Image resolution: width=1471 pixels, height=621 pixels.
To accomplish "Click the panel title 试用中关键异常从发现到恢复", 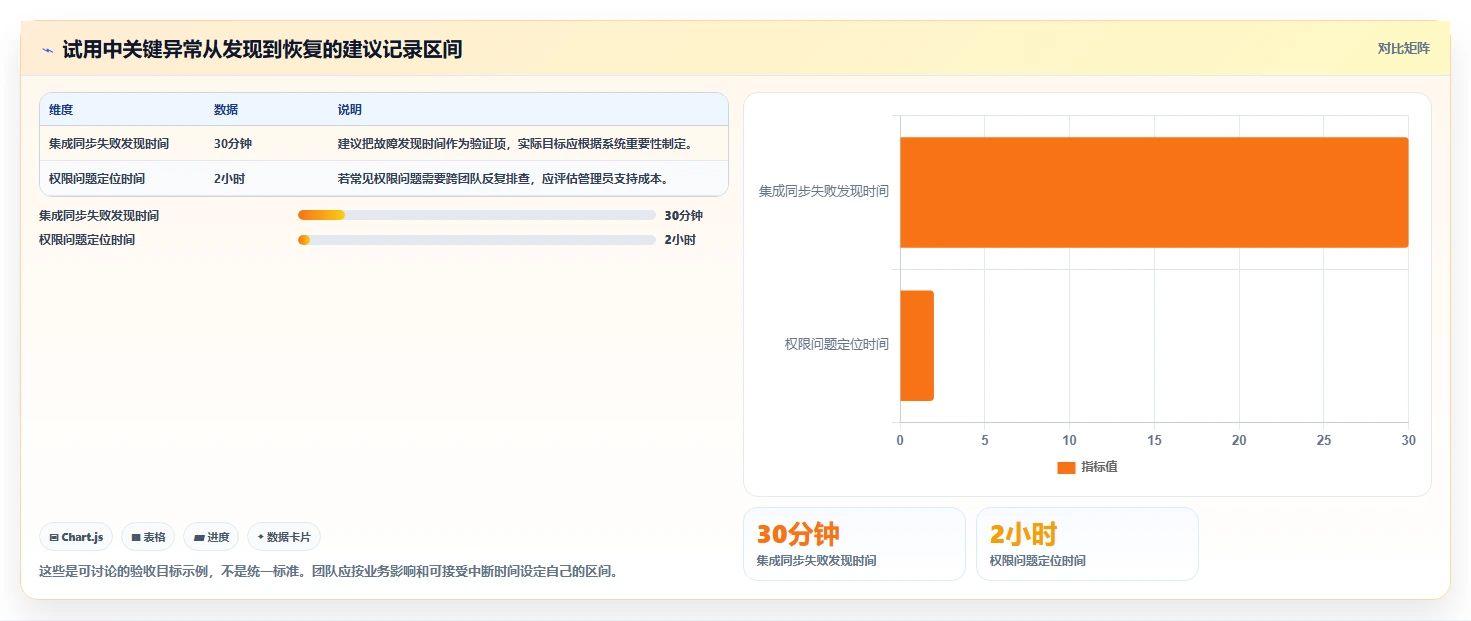I will coord(262,49).
